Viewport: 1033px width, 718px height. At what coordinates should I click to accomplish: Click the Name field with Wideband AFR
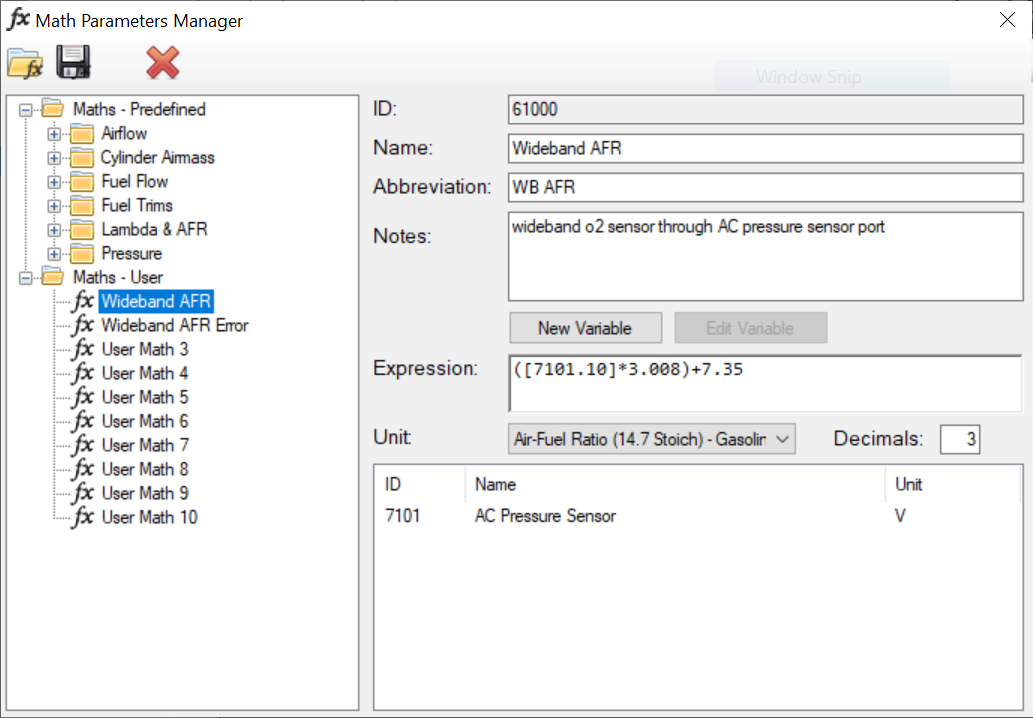(x=765, y=148)
